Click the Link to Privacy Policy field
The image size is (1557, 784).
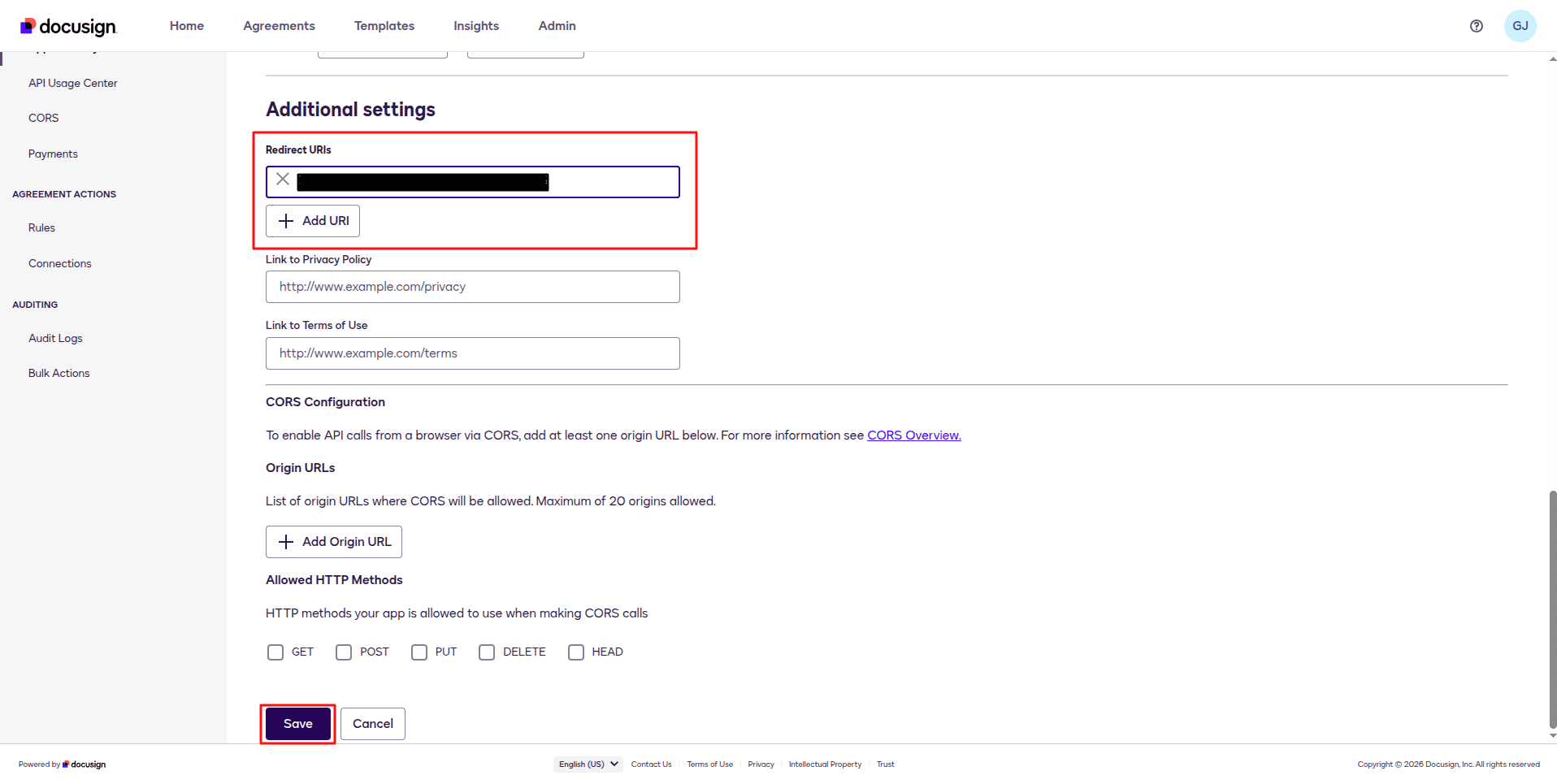[473, 287]
